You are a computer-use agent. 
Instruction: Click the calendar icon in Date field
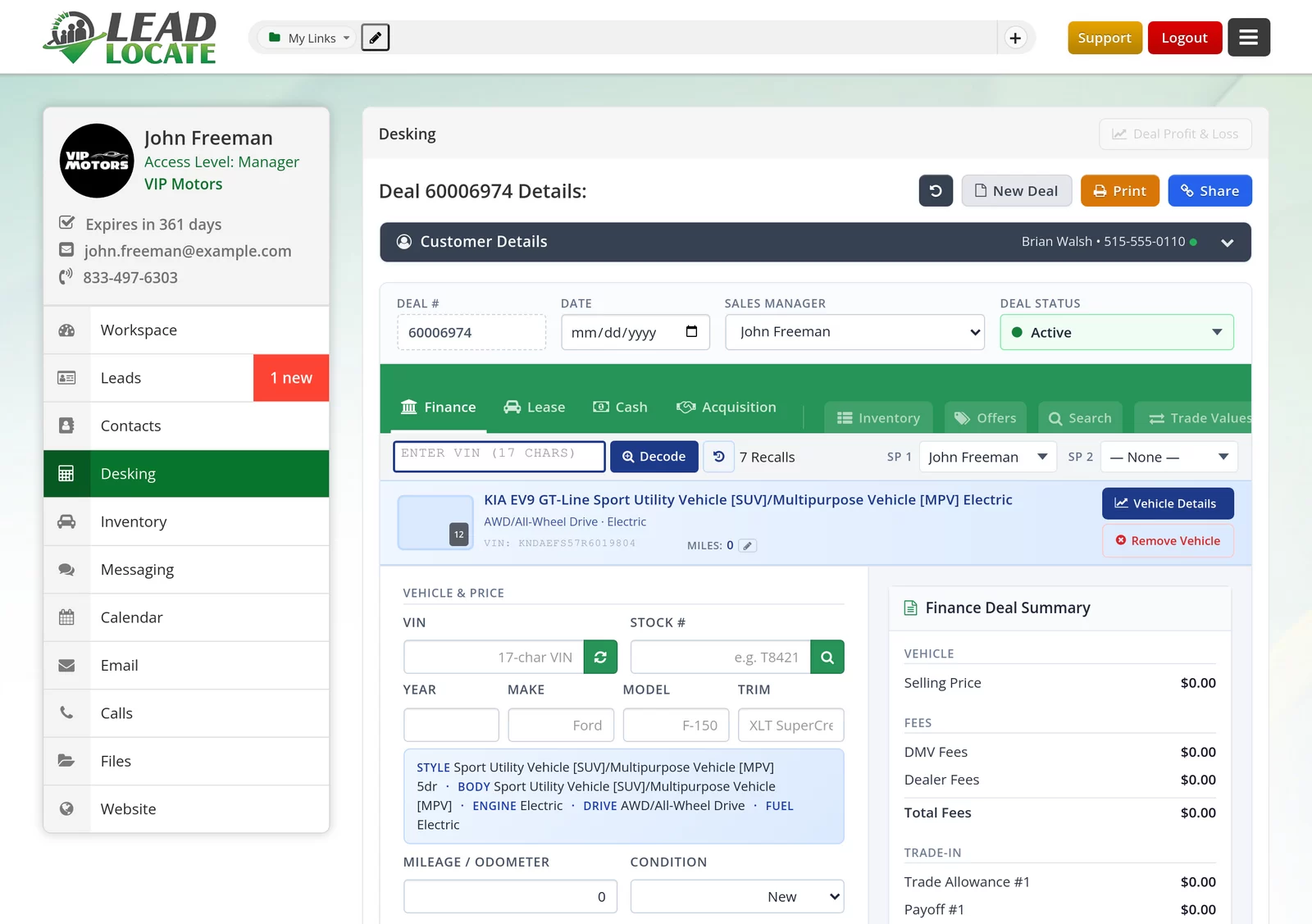point(691,331)
